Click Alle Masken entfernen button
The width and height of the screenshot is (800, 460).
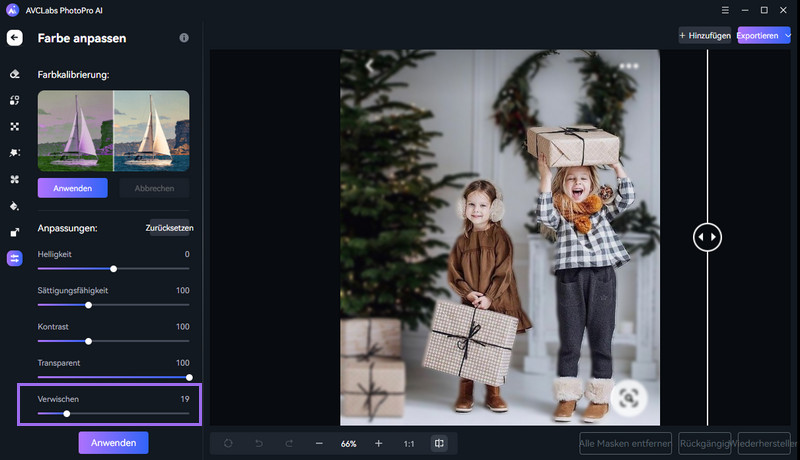624,443
